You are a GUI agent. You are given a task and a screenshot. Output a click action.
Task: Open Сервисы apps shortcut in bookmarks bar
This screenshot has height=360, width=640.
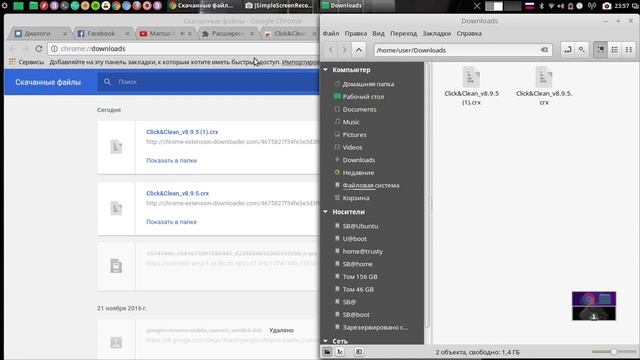(27, 62)
